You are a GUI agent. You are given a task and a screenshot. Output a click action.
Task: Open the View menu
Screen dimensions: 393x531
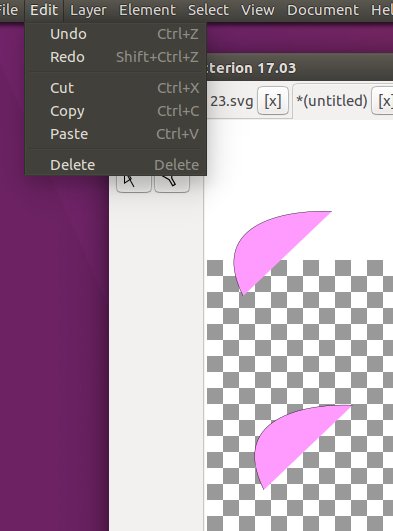pos(257,10)
